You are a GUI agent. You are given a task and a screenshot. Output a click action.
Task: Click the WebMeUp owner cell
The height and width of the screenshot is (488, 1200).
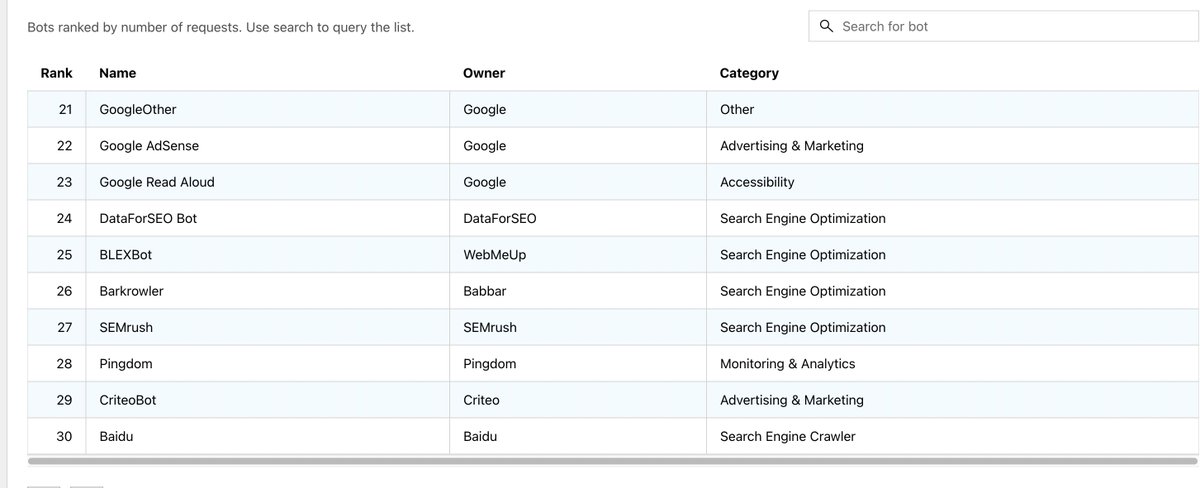(578, 255)
